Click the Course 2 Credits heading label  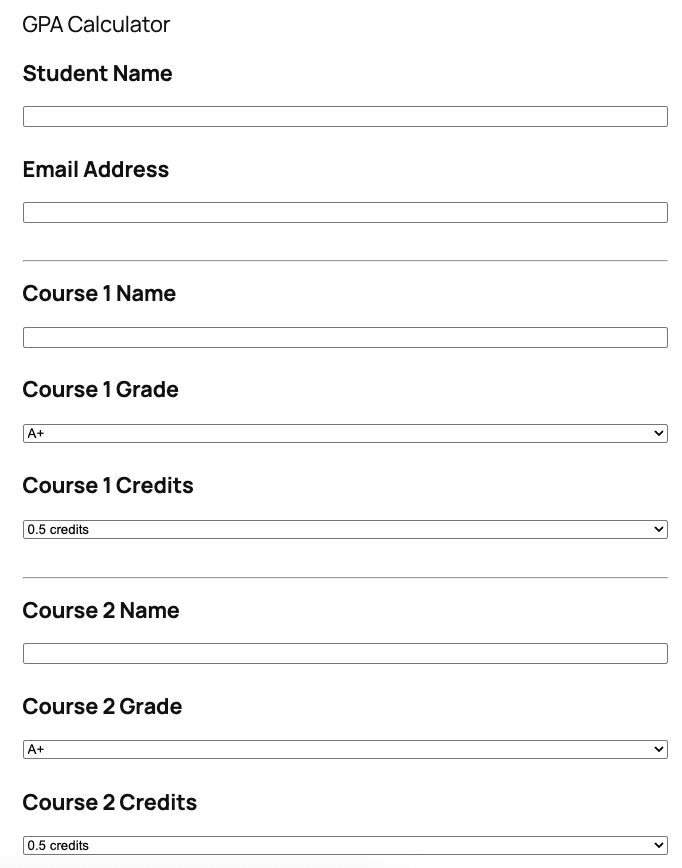pos(110,802)
